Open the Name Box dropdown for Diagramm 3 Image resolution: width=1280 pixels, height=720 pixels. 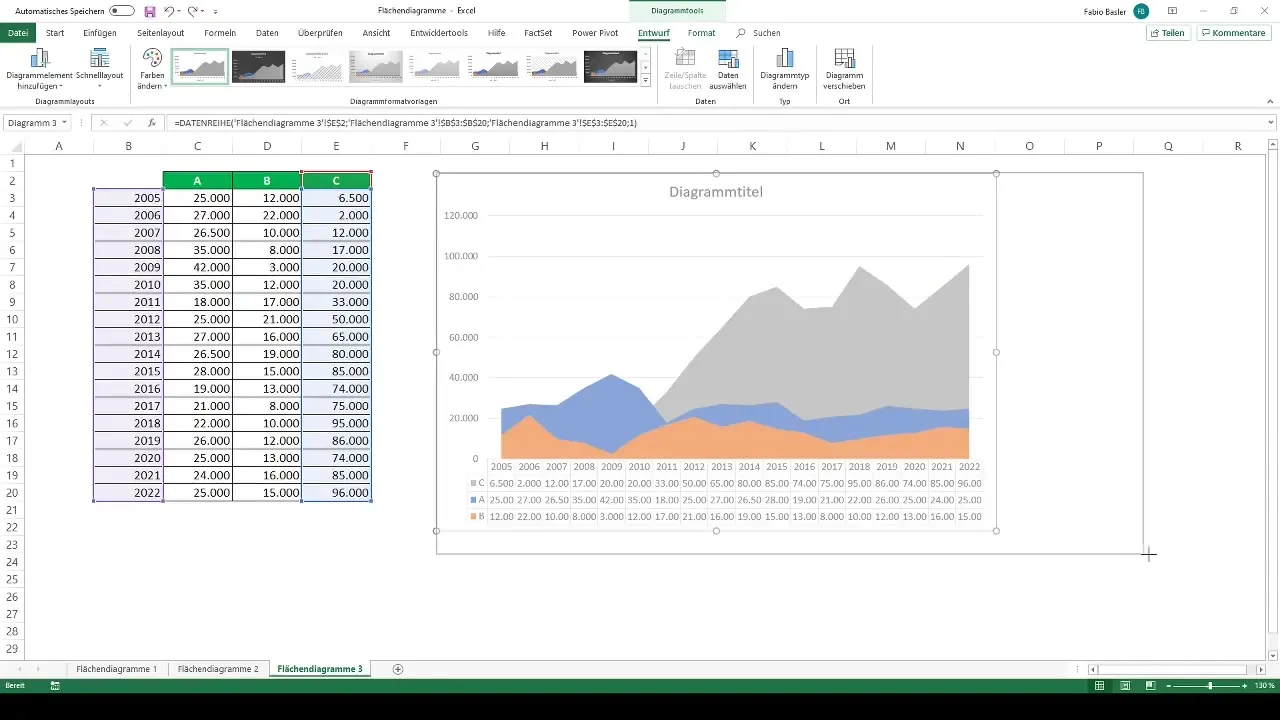[x=64, y=123]
